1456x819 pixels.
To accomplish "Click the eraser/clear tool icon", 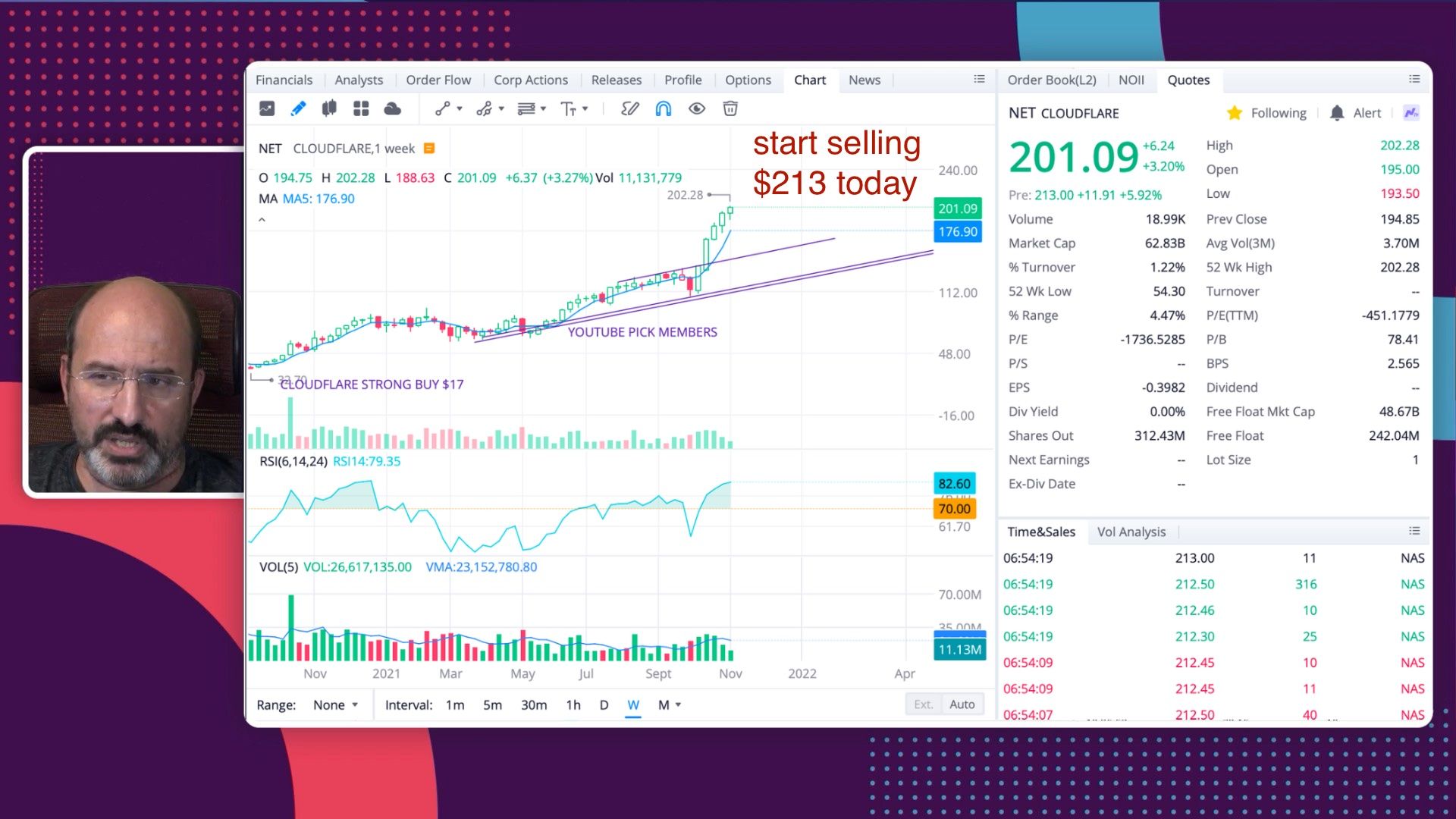I will point(729,109).
